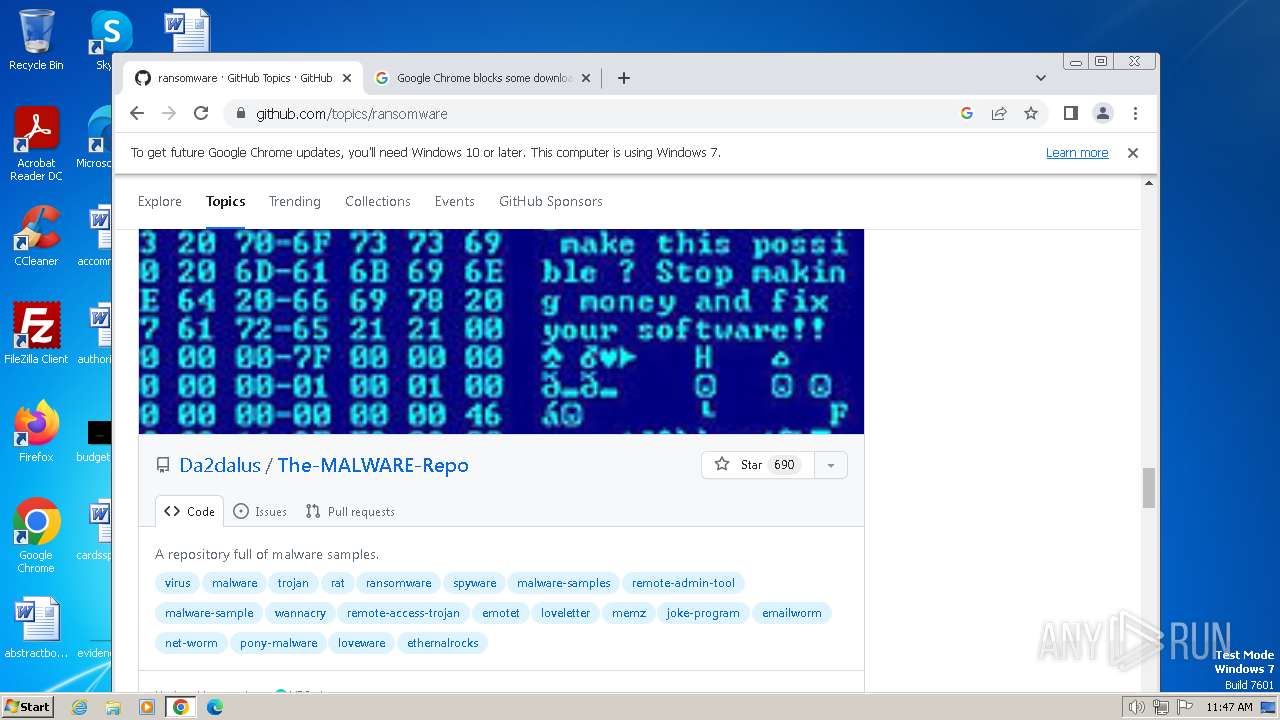Close the ransomware GitHub Topics tab
Viewport: 1280px width, 720px height.
coord(347,77)
